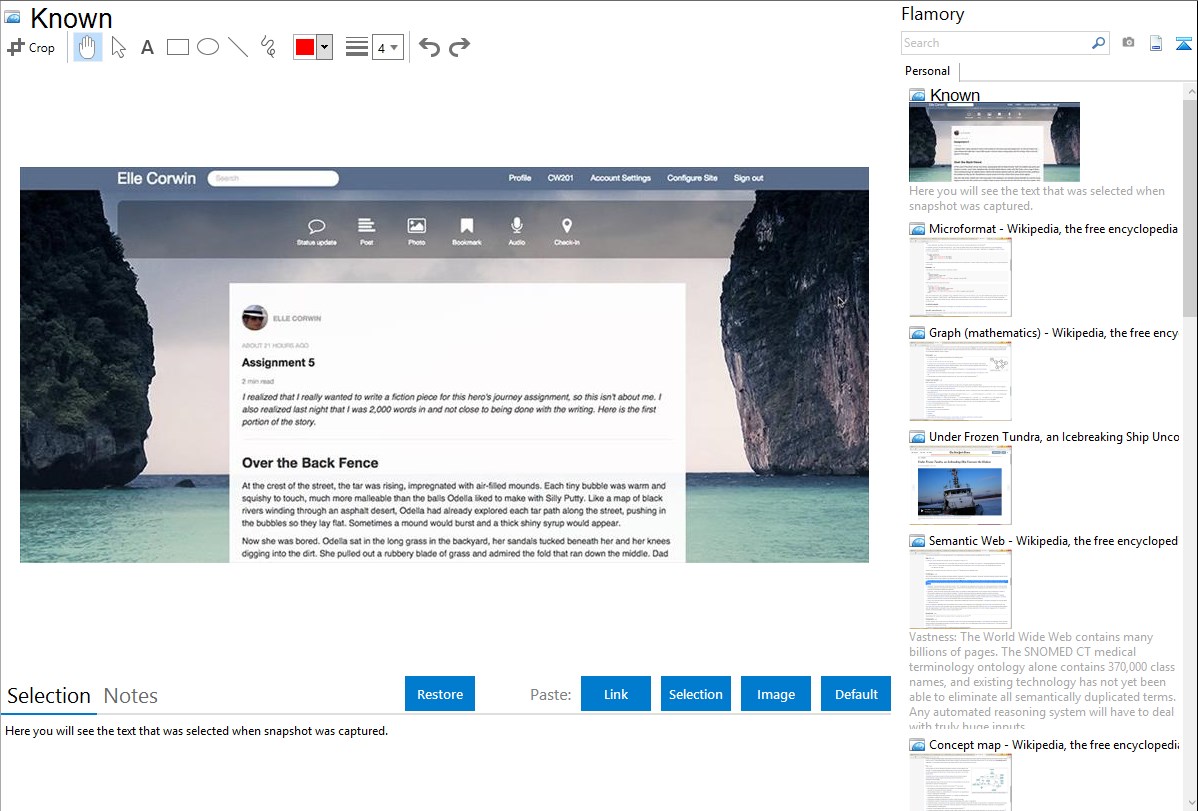The width and height of the screenshot is (1198, 811).
Task: Select the Crop tool
Action: pyautogui.click(x=31, y=47)
